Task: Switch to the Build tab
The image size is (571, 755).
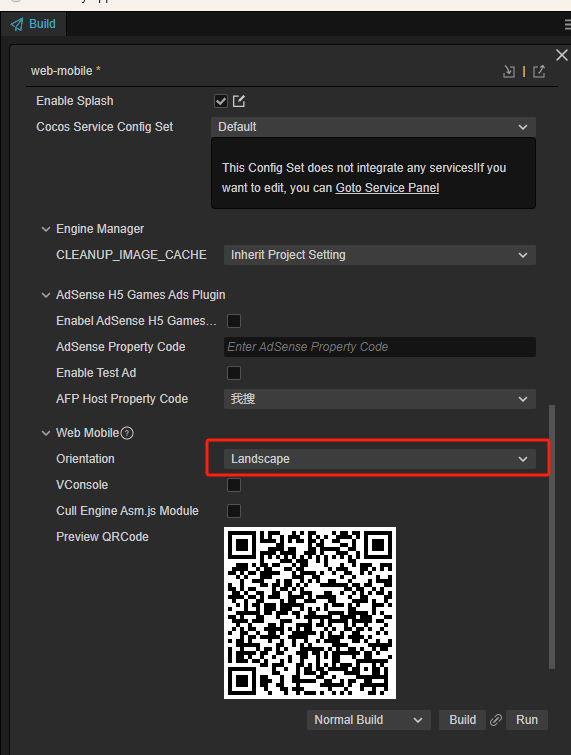Action: [33, 24]
